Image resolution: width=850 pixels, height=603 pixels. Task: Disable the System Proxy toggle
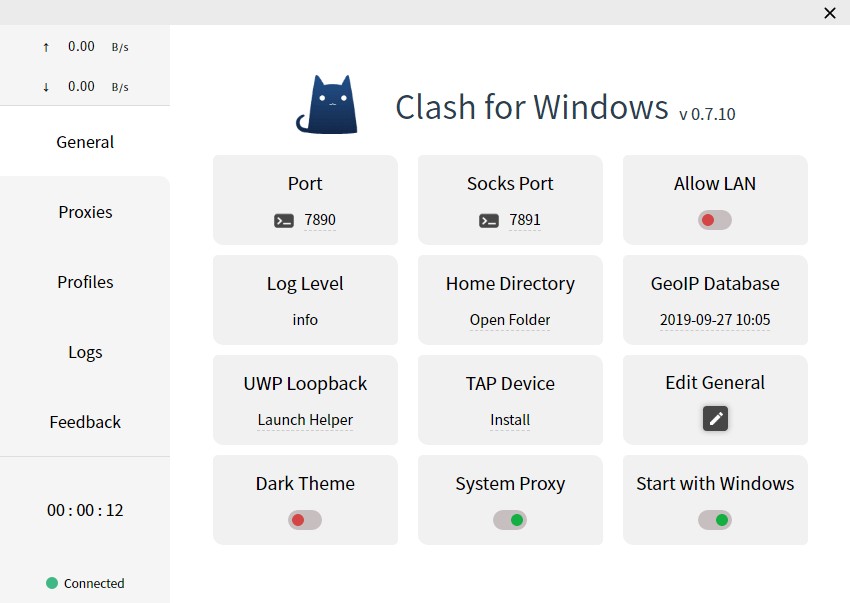tap(510, 520)
